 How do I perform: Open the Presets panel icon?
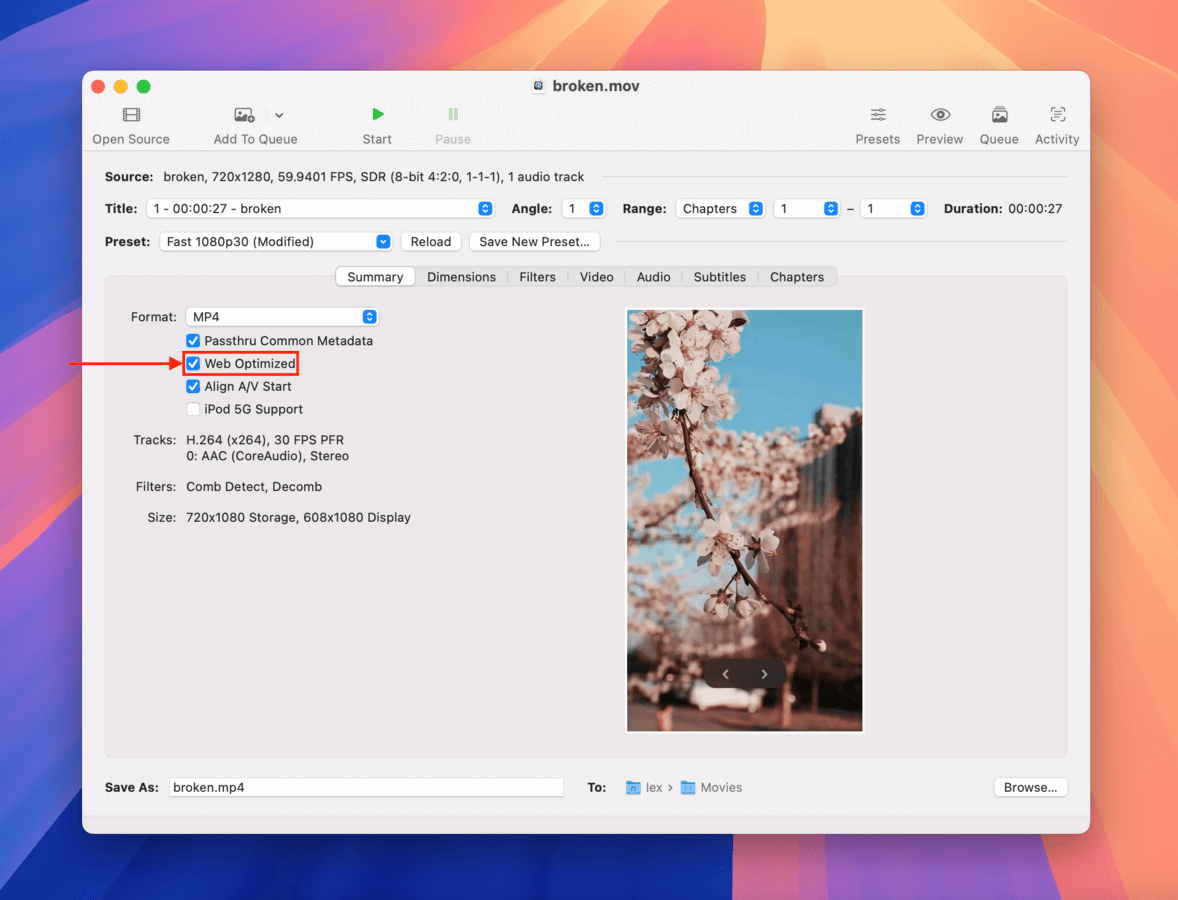[877, 115]
